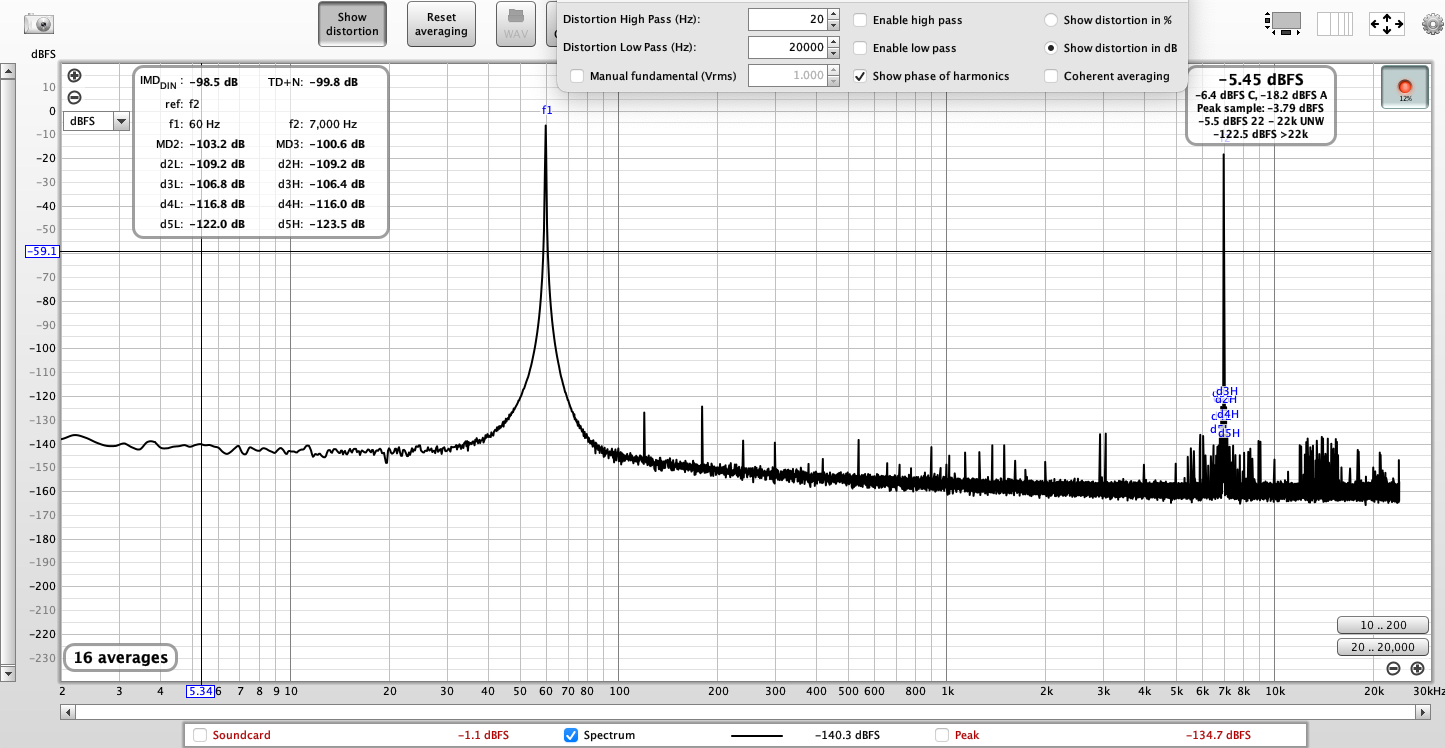Open the dBFS axis units dropdown
This screenshot has width=1445, height=748.
point(121,121)
